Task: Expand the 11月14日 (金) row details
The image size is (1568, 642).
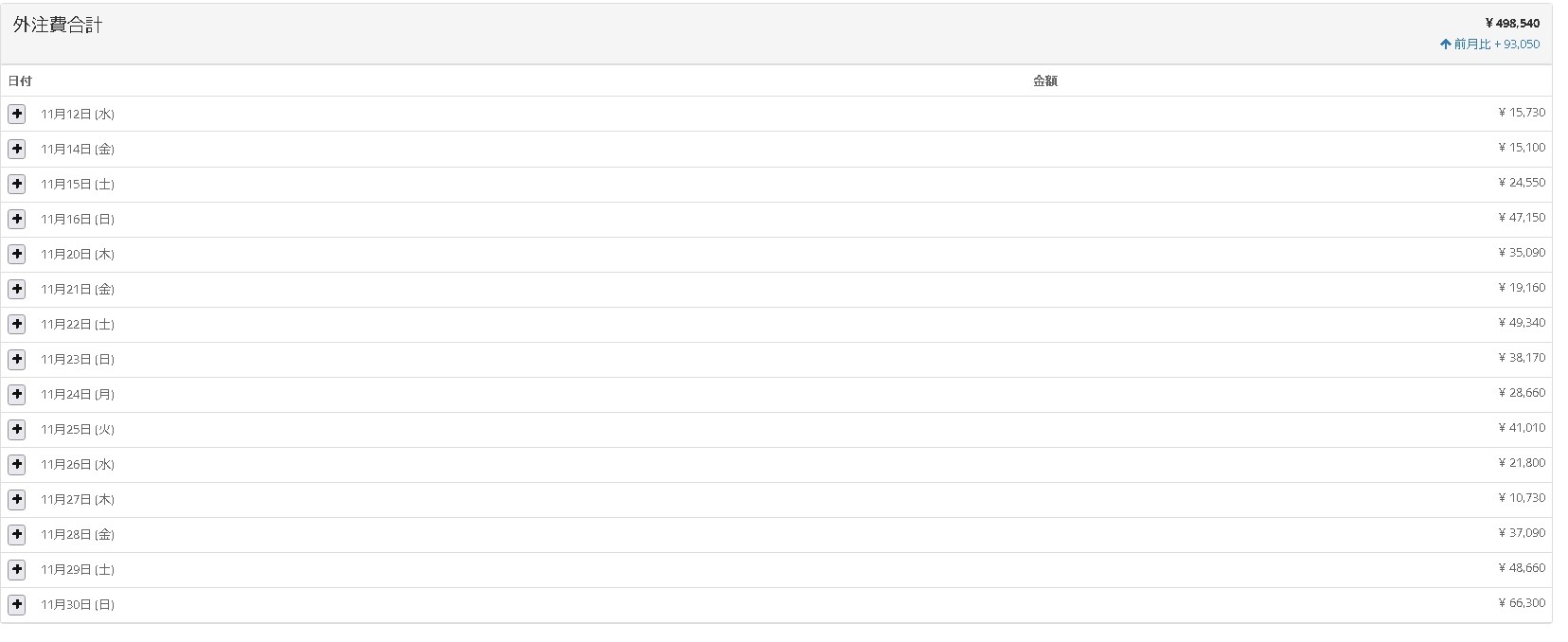Action: pos(17,149)
